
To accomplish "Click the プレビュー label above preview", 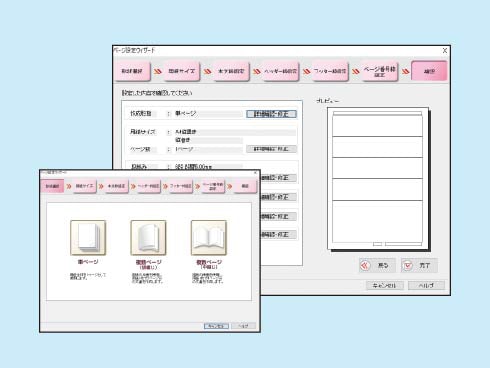I will pos(327,101).
